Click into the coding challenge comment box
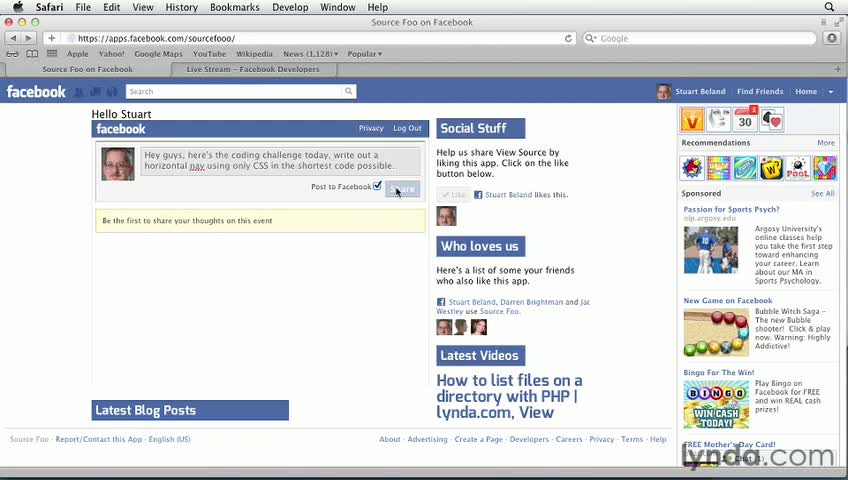848x480 pixels. [x=280, y=161]
